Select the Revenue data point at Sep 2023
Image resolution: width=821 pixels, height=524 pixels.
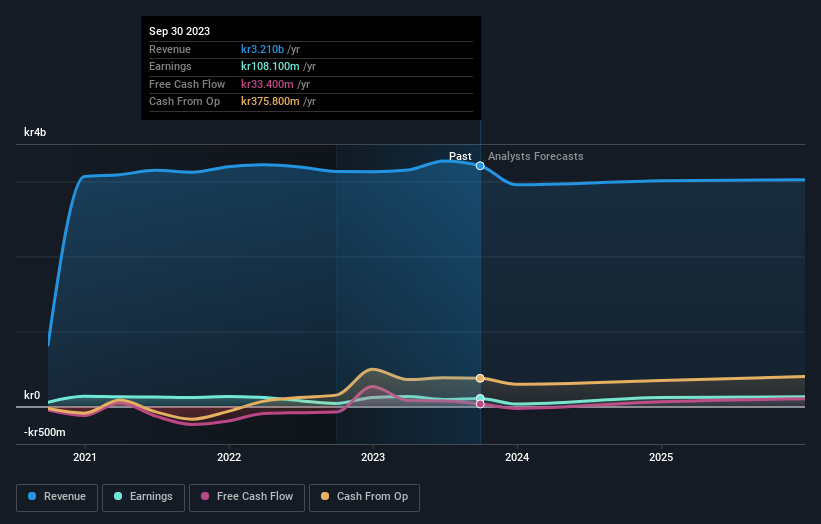[x=480, y=166]
